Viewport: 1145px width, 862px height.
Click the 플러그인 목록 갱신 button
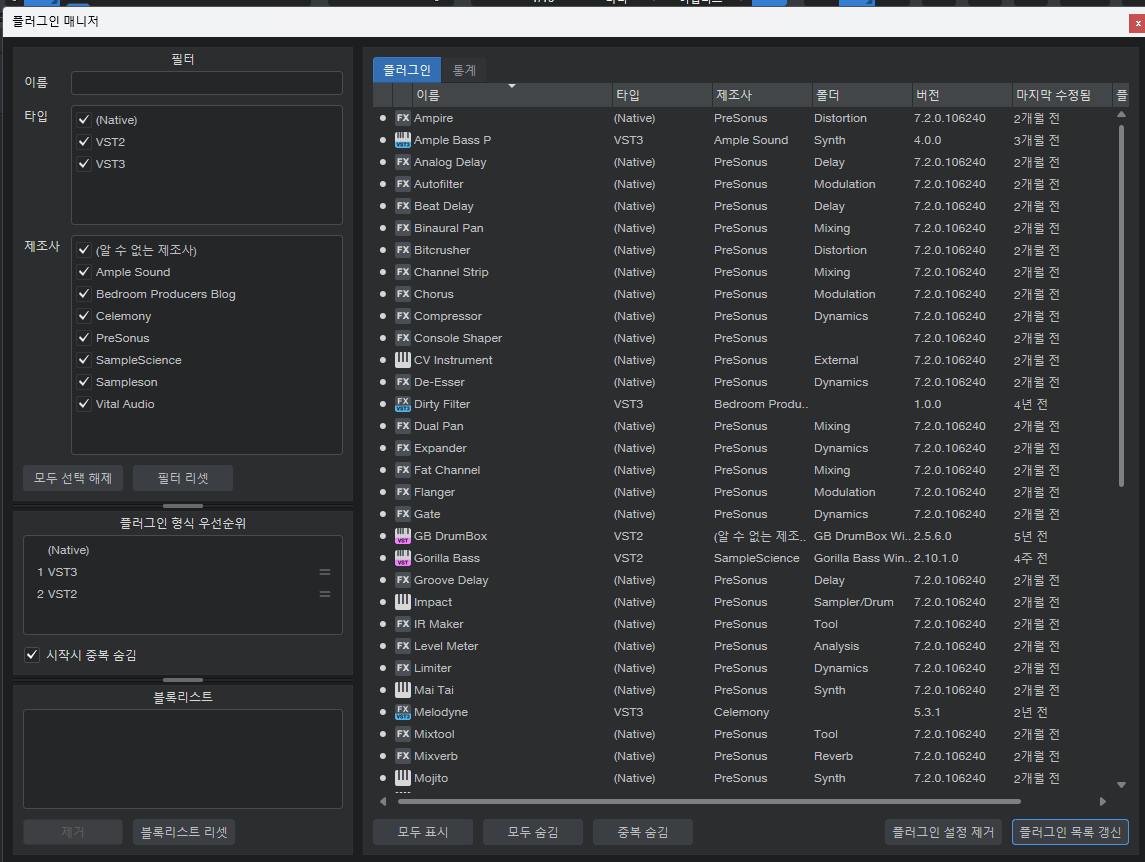click(1071, 832)
